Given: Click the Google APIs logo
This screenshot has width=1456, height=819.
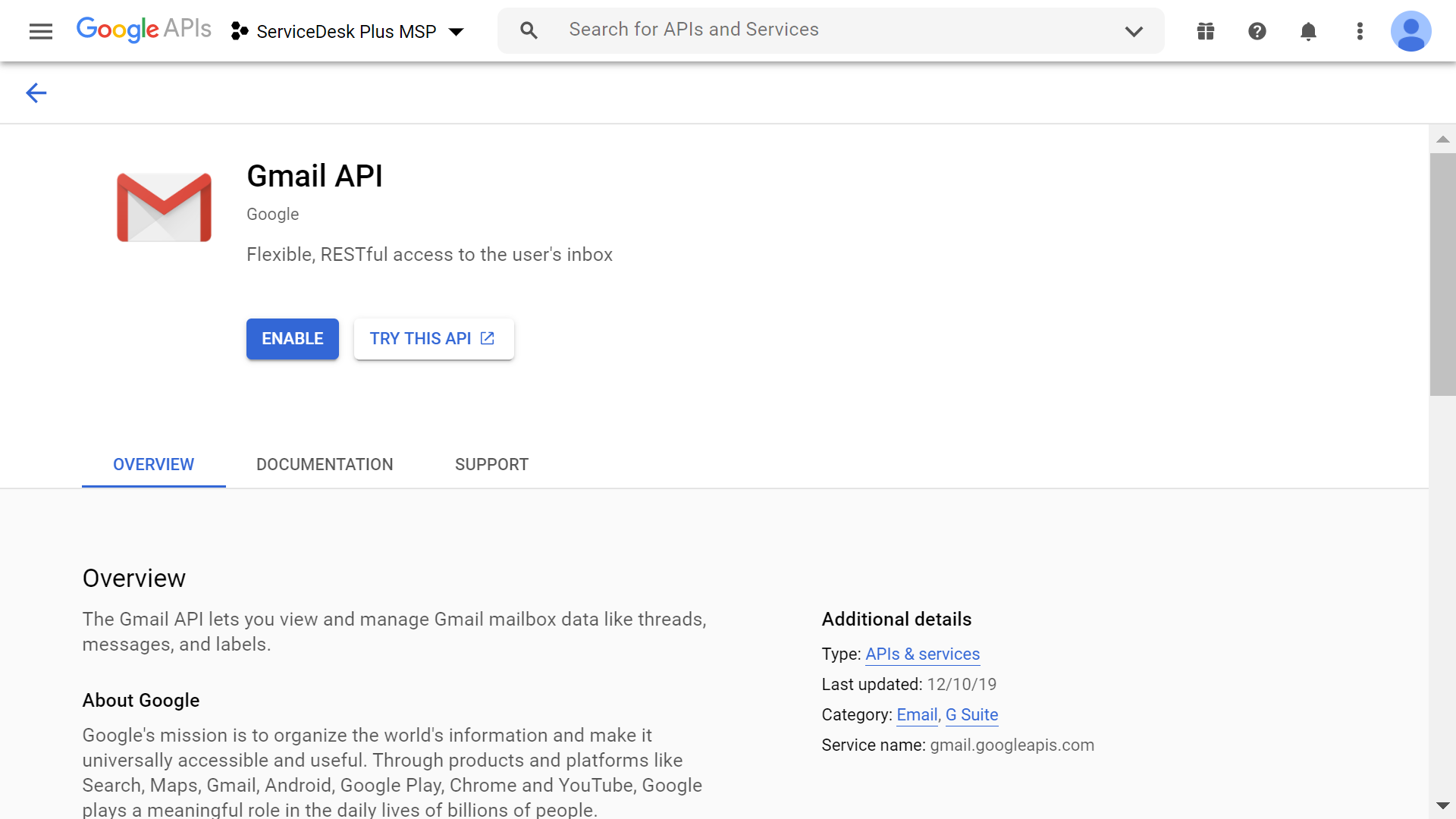Looking at the screenshot, I should click(x=143, y=30).
